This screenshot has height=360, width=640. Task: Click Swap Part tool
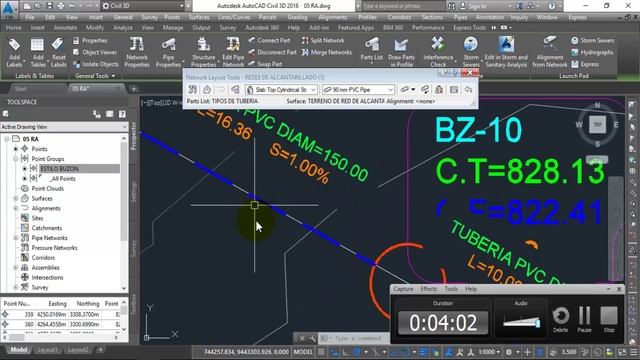265,64
